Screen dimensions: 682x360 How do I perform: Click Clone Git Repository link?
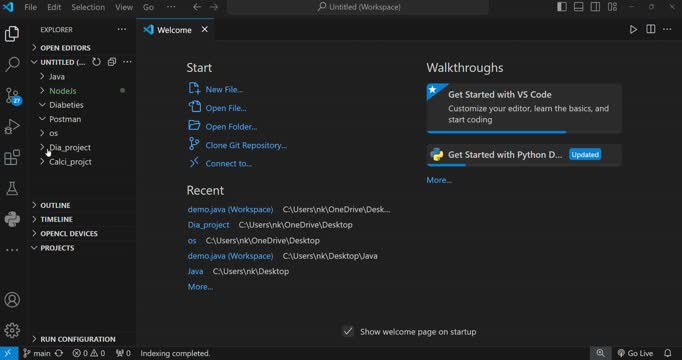246,145
